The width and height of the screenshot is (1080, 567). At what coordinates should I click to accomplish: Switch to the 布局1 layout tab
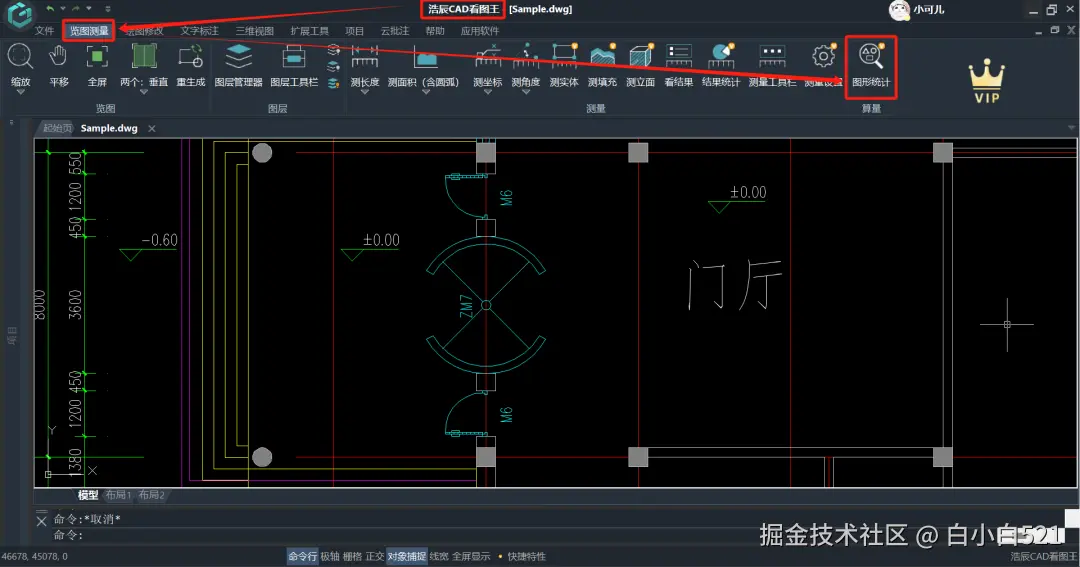[118, 495]
